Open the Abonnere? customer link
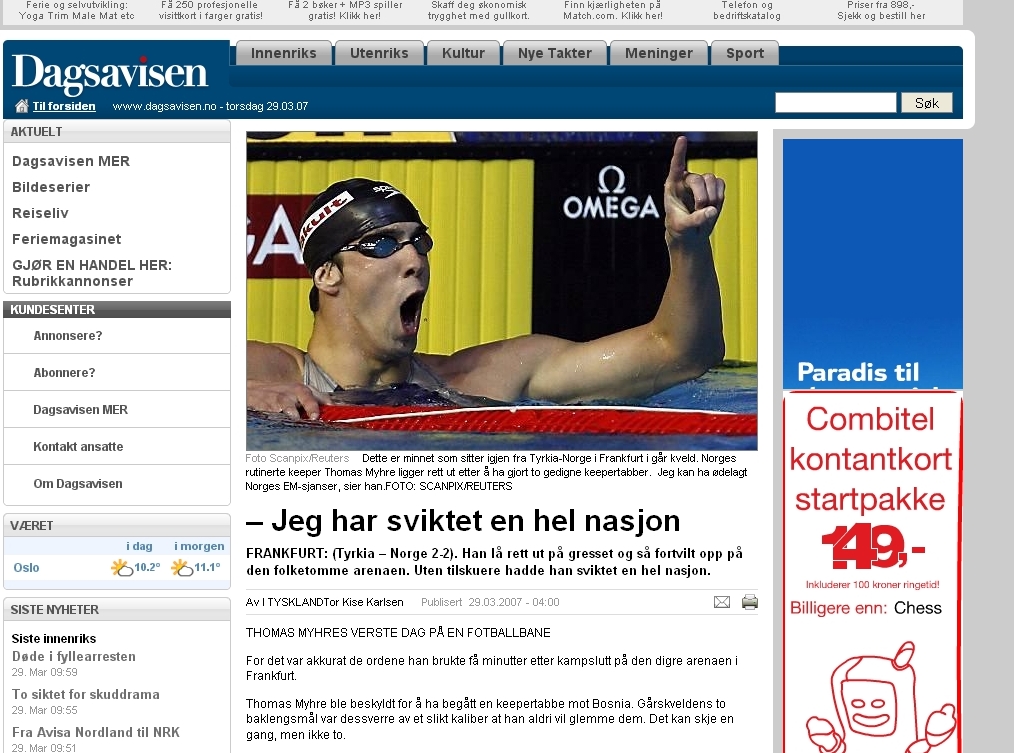This screenshot has width=1014, height=753. coord(64,373)
